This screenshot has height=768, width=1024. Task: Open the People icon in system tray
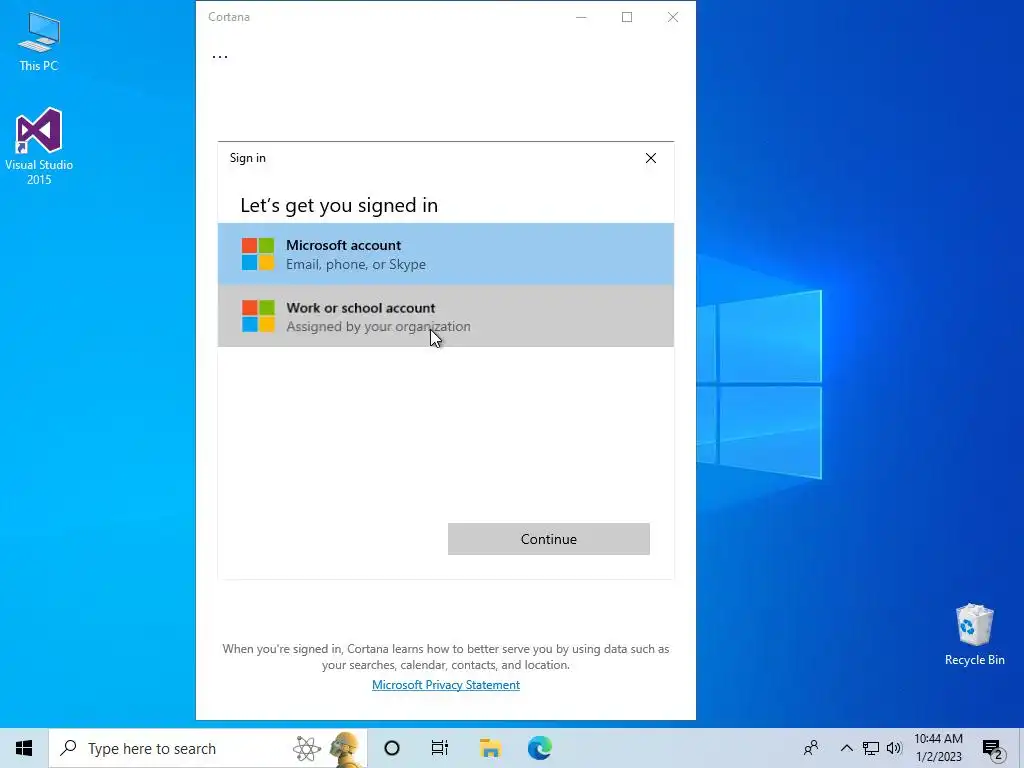(x=811, y=748)
